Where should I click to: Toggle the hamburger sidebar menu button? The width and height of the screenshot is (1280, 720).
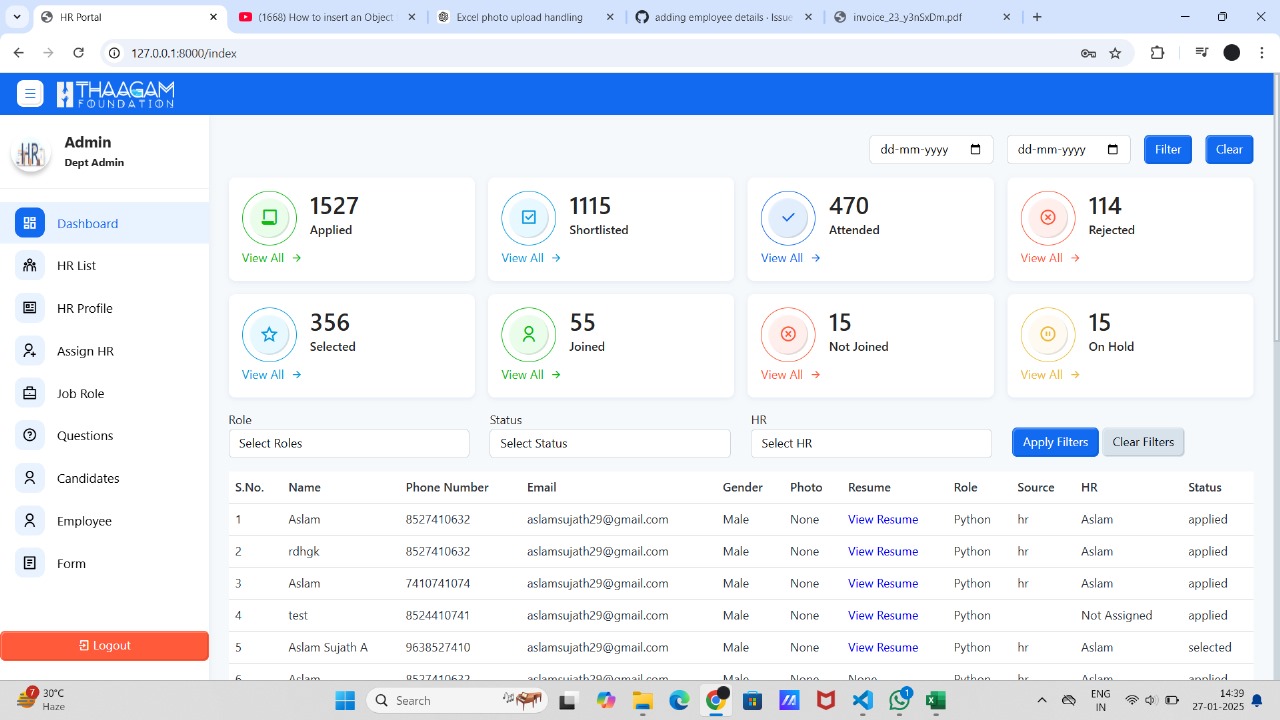pyautogui.click(x=30, y=94)
